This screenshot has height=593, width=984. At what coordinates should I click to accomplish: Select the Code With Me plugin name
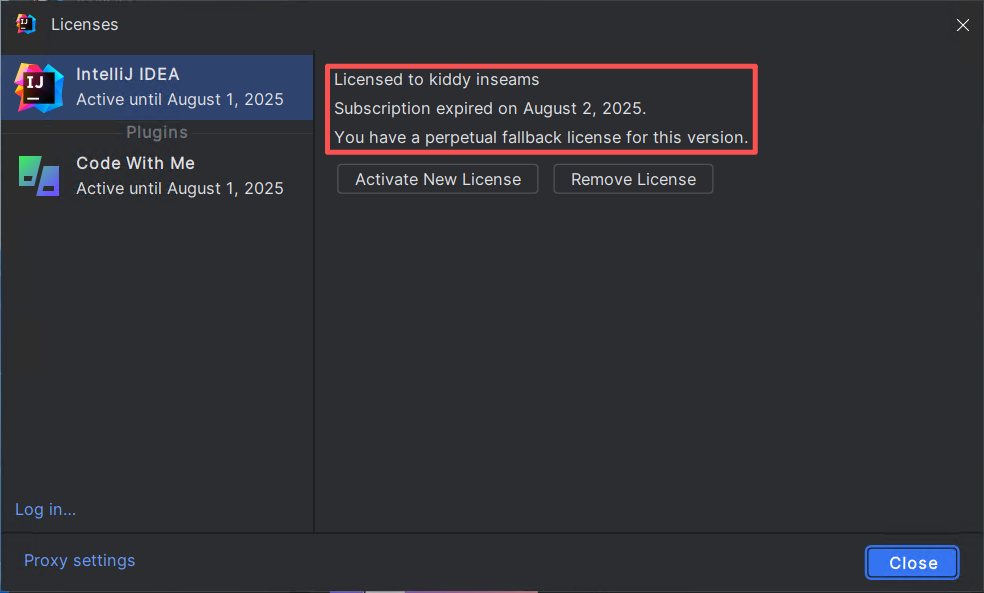pyautogui.click(x=135, y=163)
